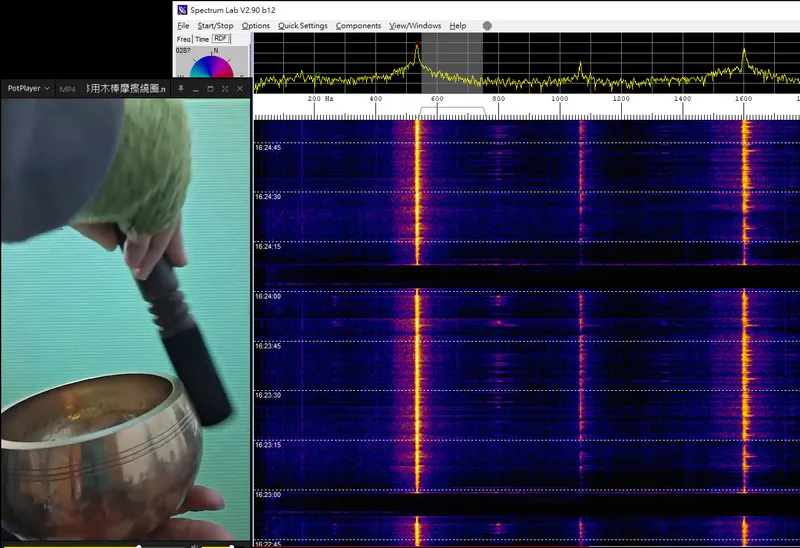Open the File menu in Spectrum Lab

pos(183,25)
